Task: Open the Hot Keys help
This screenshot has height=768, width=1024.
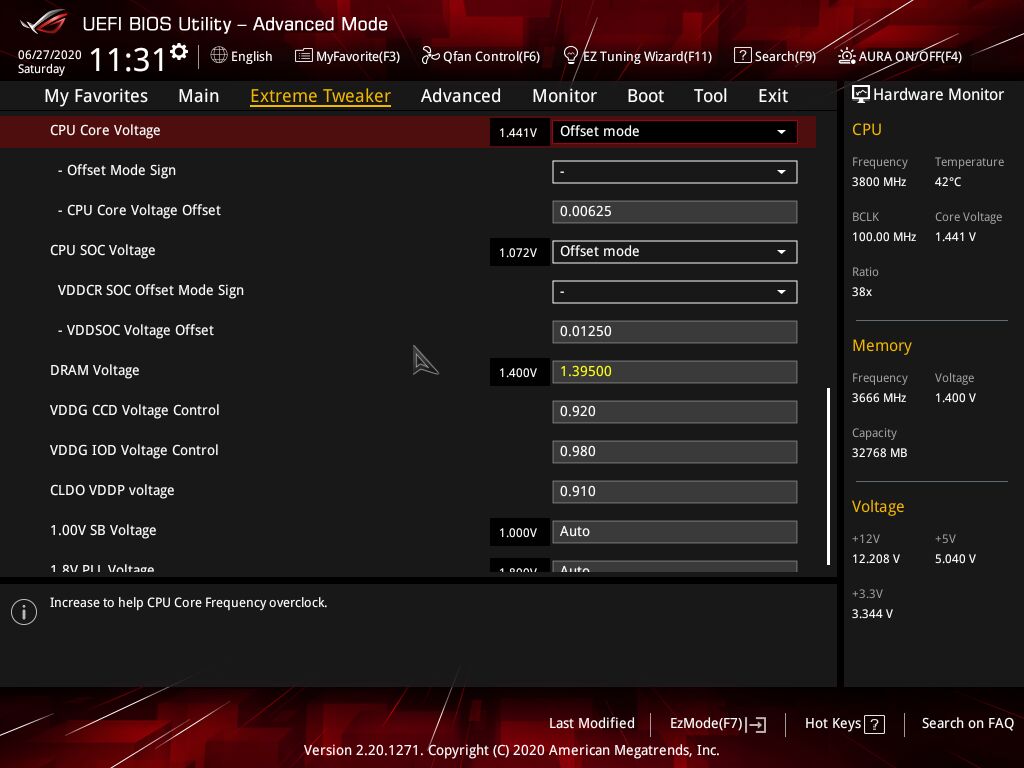Action: pyautogui.click(x=833, y=724)
